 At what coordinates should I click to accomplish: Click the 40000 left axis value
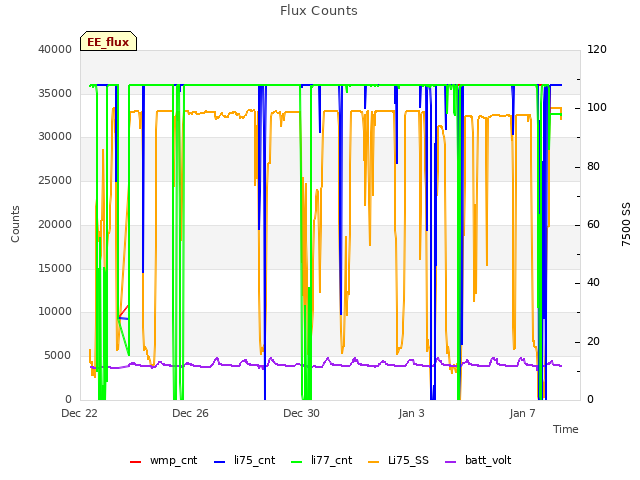pos(55,49)
